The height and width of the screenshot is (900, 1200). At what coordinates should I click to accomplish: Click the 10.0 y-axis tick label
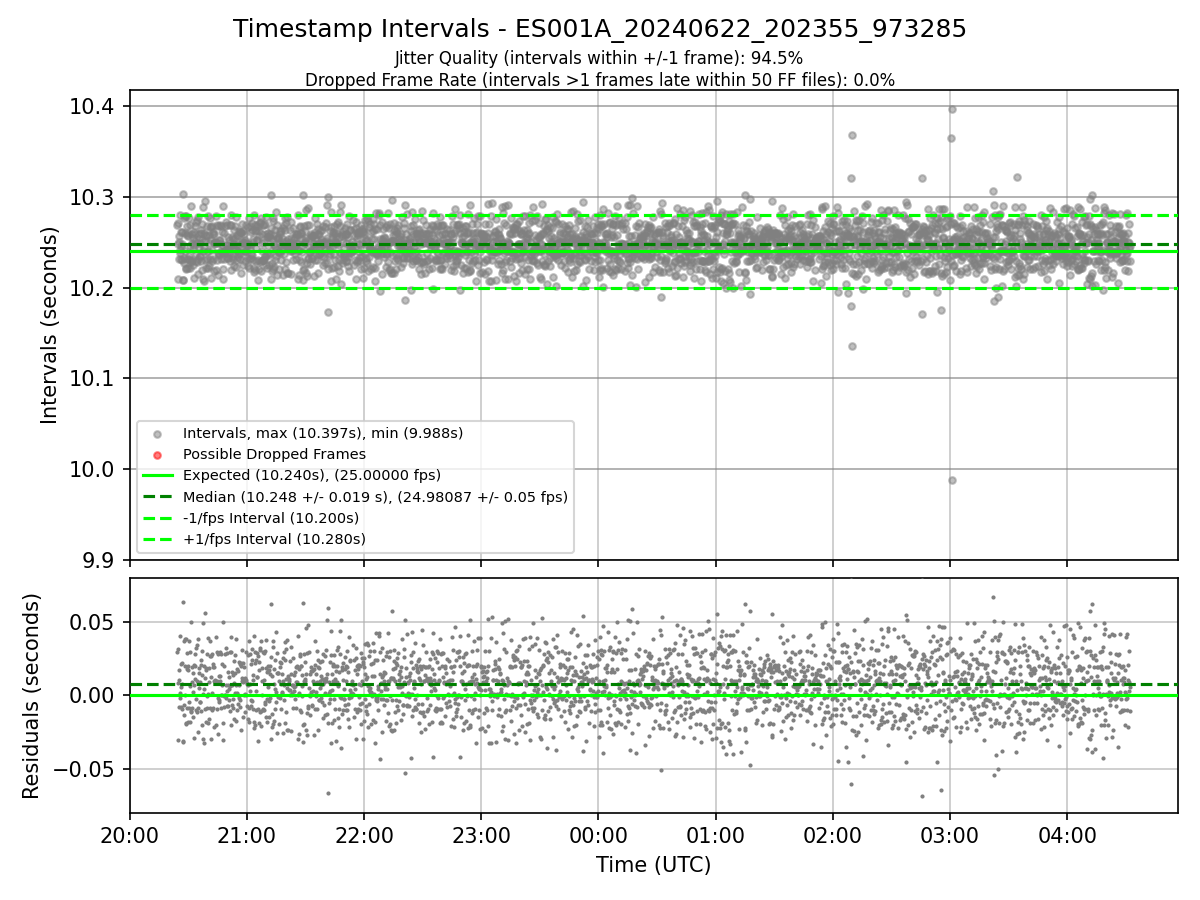coord(91,469)
